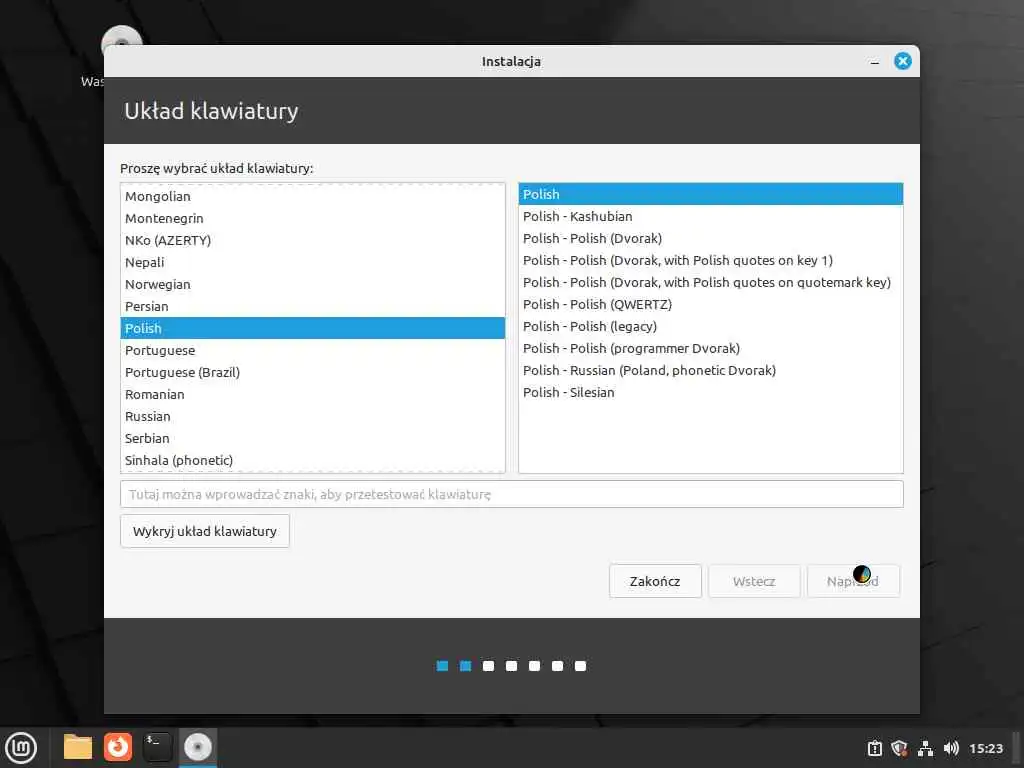Select Russian (Poland, phonetic Dvorak) variant

tap(711, 370)
